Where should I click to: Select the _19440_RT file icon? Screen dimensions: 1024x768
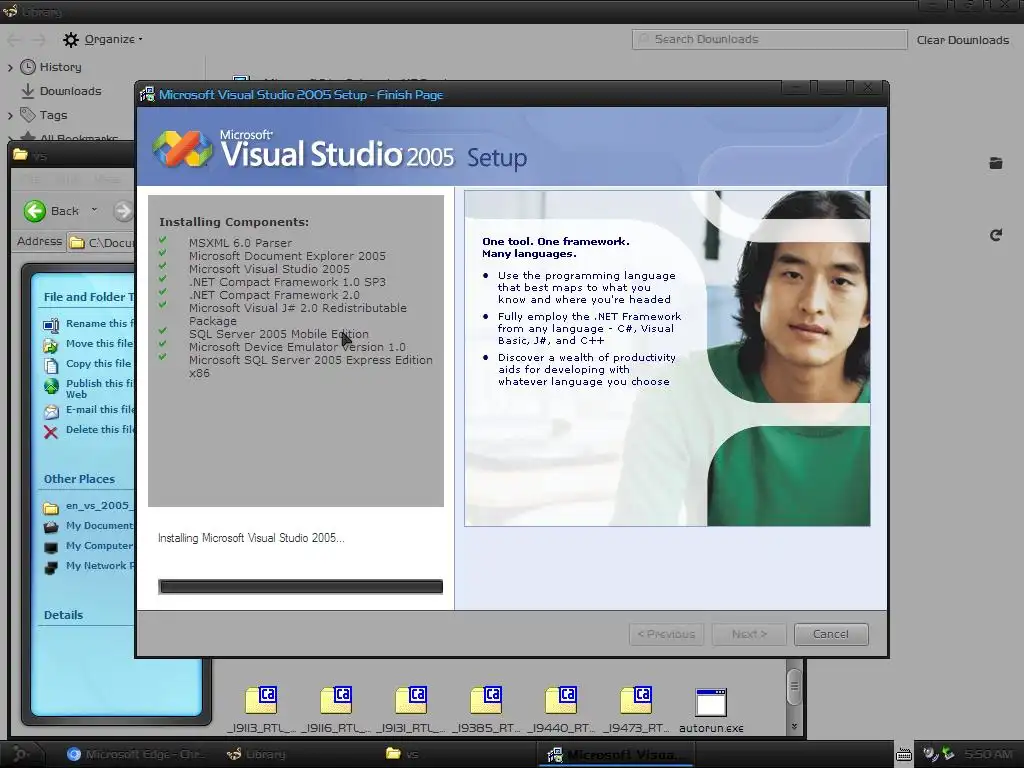pyautogui.click(x=562, y=701)
